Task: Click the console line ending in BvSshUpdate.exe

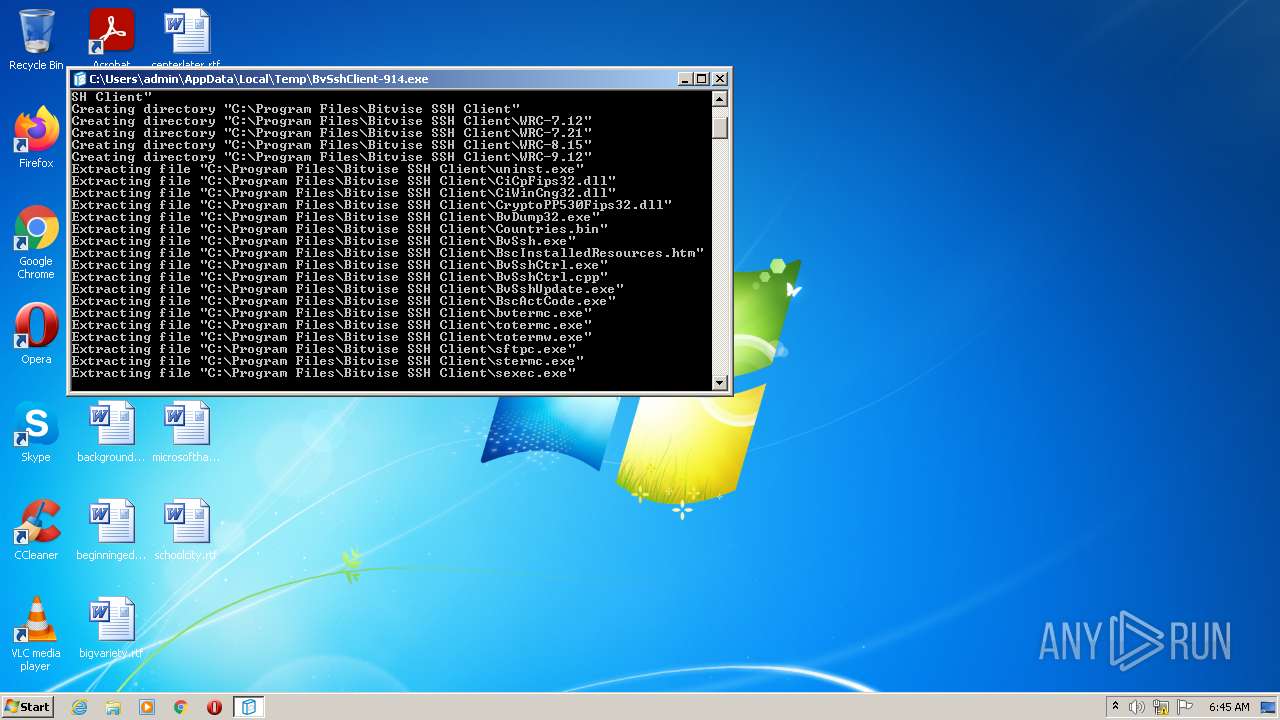Action: [348, 289]
